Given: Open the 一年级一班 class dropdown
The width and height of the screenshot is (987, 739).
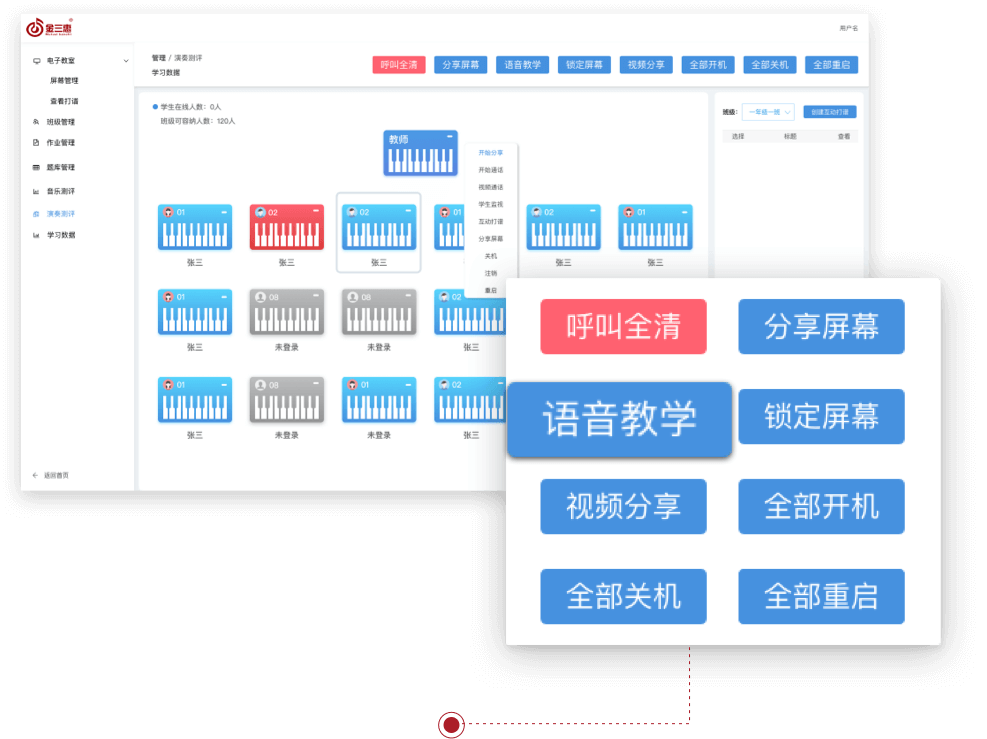Looking at the screenshot, I should coord(768,112).
